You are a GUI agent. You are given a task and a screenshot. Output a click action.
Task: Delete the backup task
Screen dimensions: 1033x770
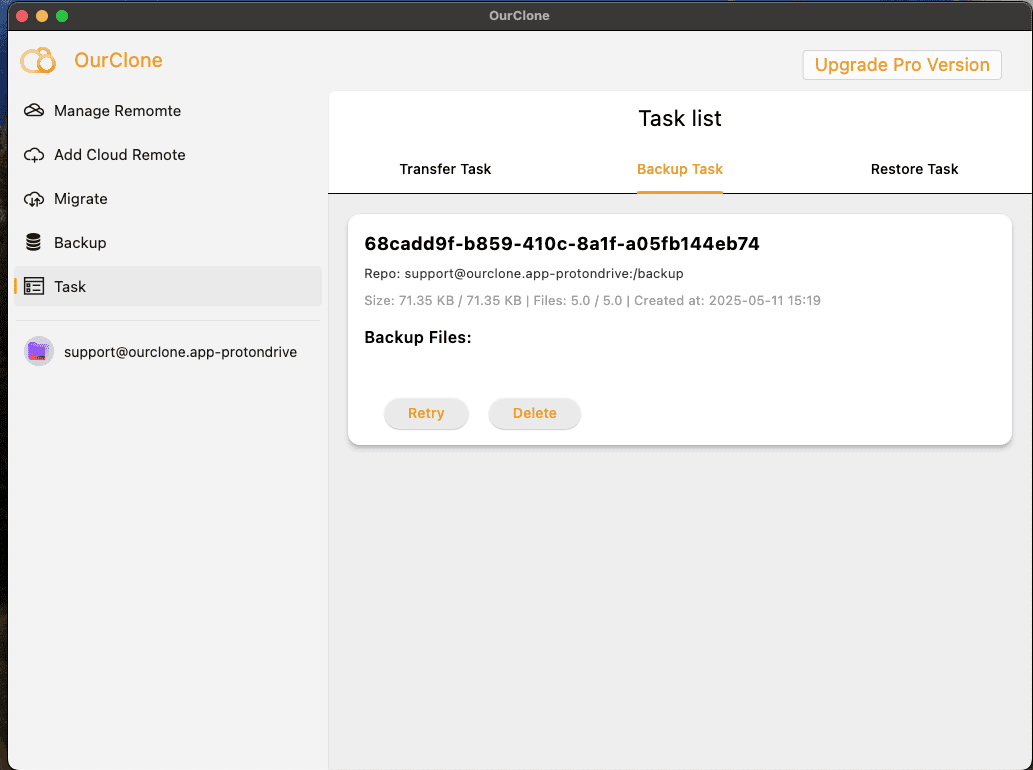coord(534,413)
